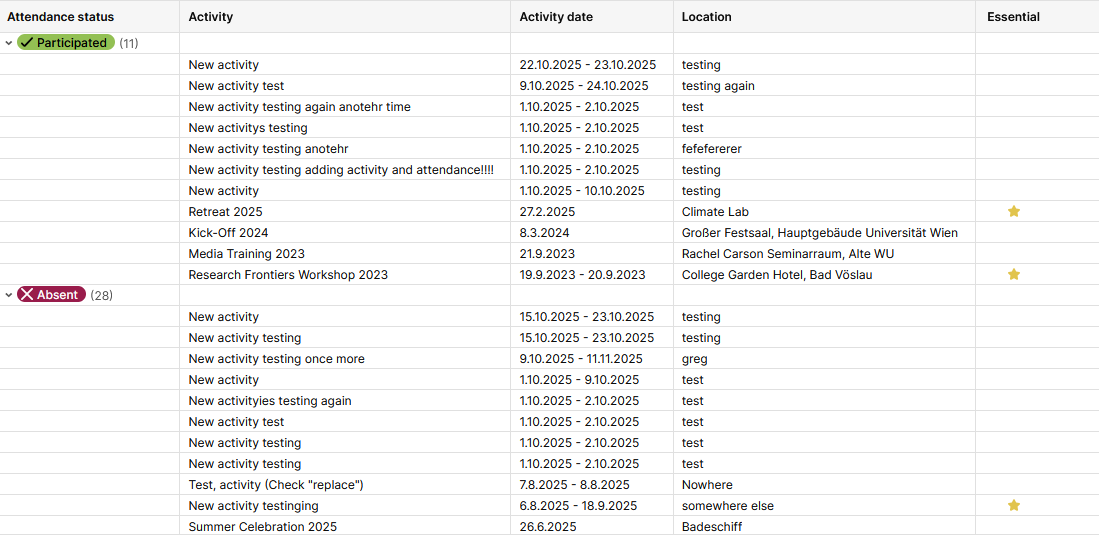Collapse the Participated group chevron

pyautogui.click(x=9, y=43)
